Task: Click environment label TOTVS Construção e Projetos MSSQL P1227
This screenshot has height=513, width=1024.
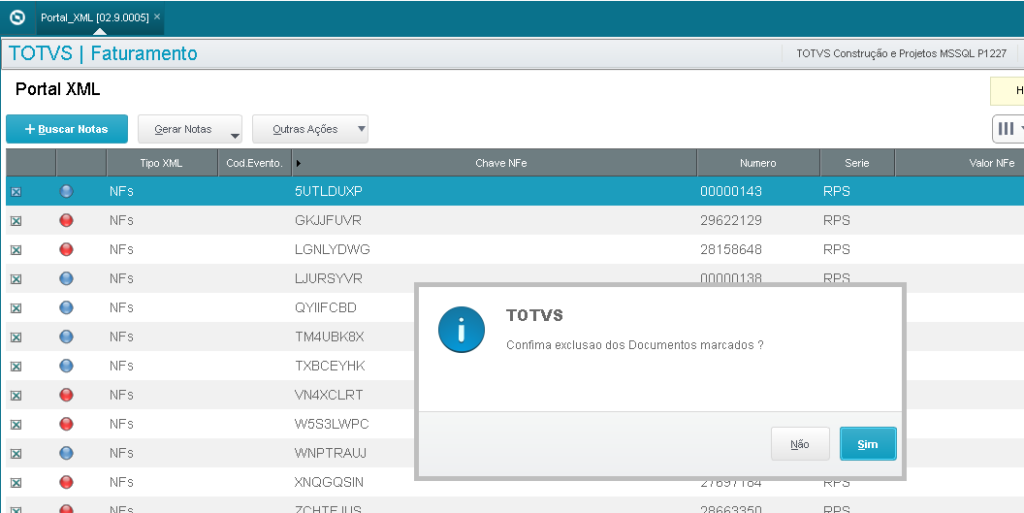Action: [901, 54]
